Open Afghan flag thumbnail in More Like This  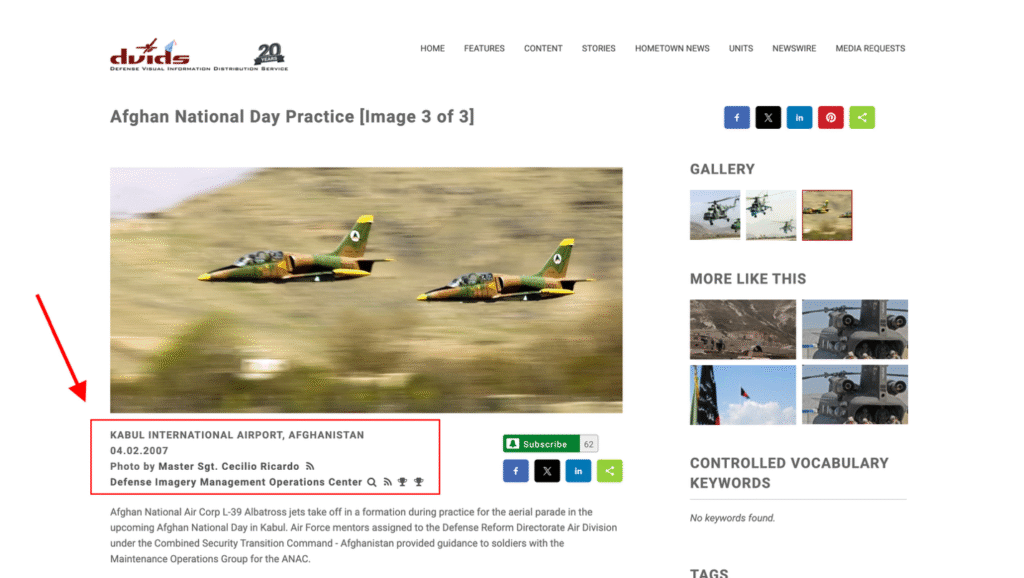pos(743,395)
